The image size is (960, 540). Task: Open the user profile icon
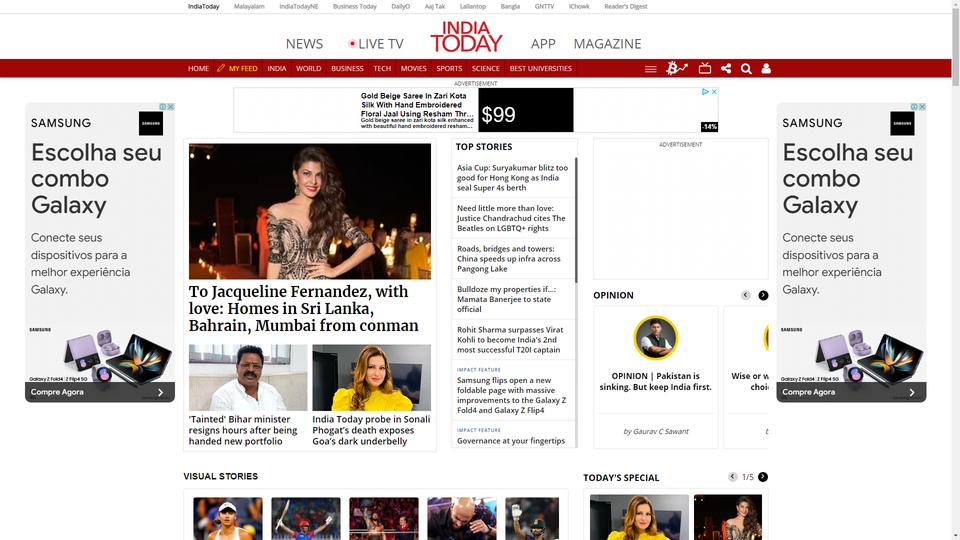766,69
